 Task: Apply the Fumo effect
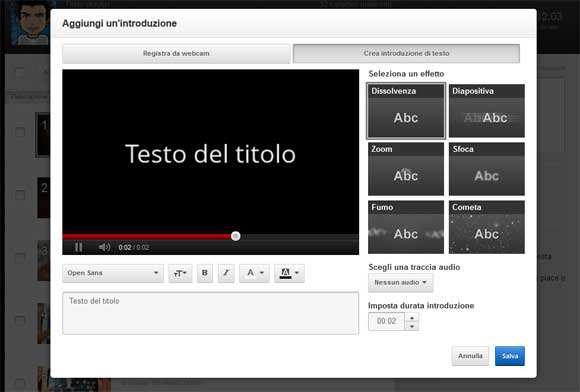pos(406,227)
